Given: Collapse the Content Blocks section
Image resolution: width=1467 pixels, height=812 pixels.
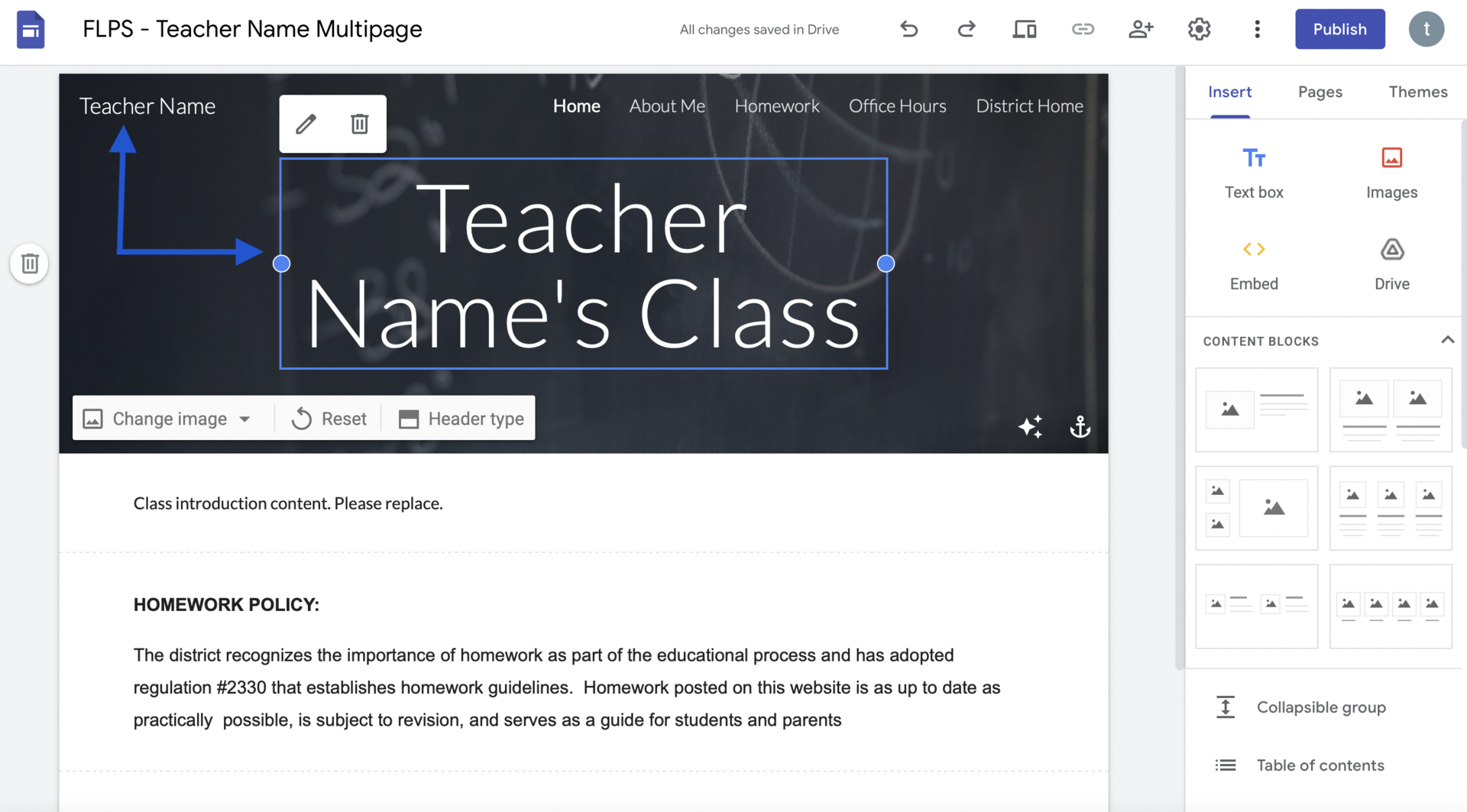Looking at the screenshot, I should (x=1447, y=341).
